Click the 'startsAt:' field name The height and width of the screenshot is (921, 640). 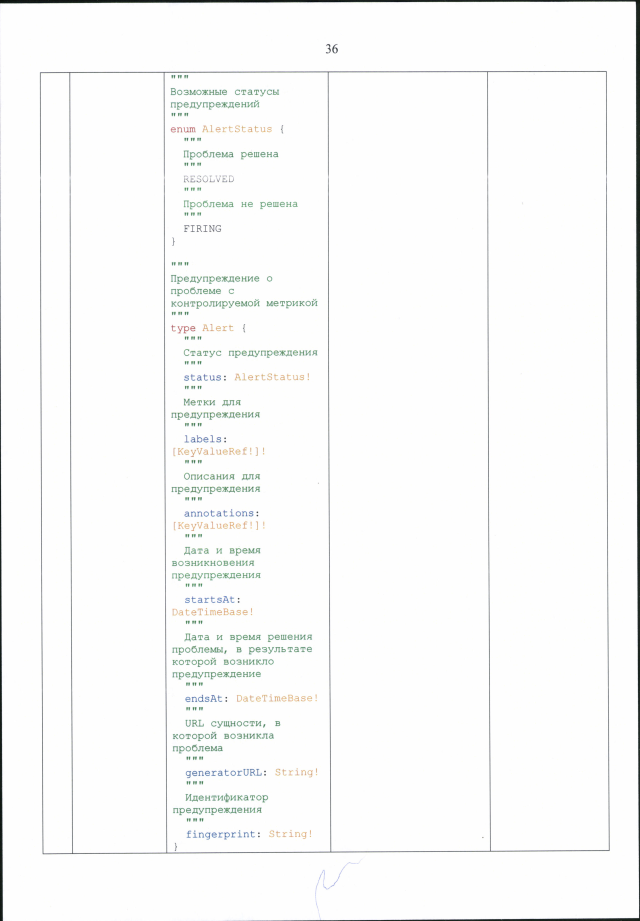[212, 600]
